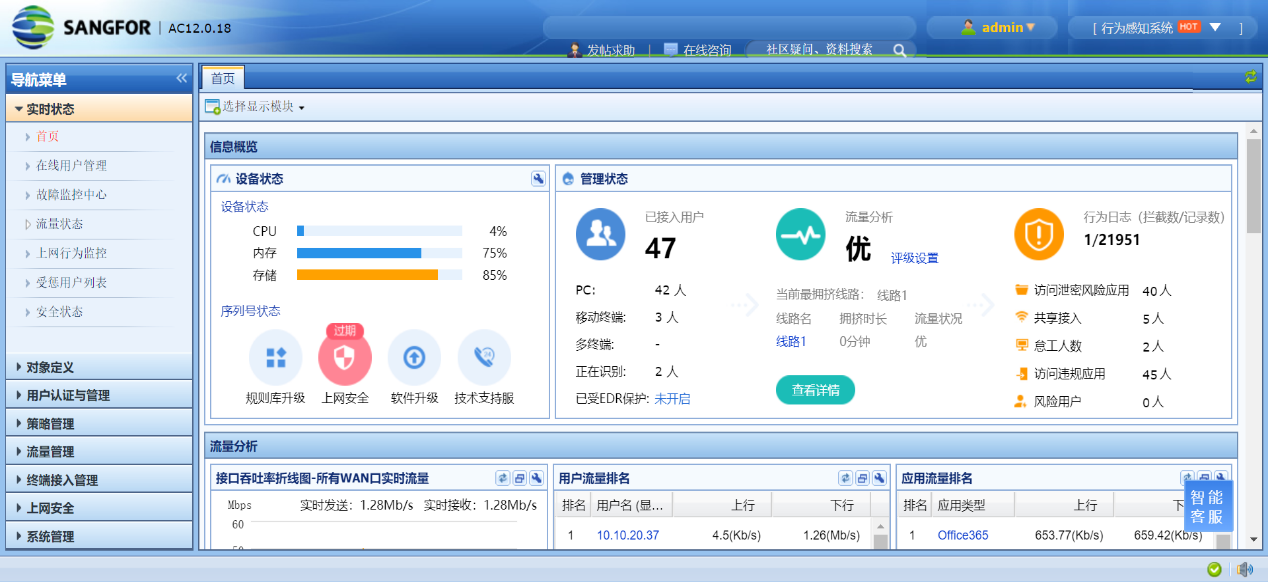Expand the 对象定义 menu section
Screen dimensions: 1268x582
[x=98, y=367]
